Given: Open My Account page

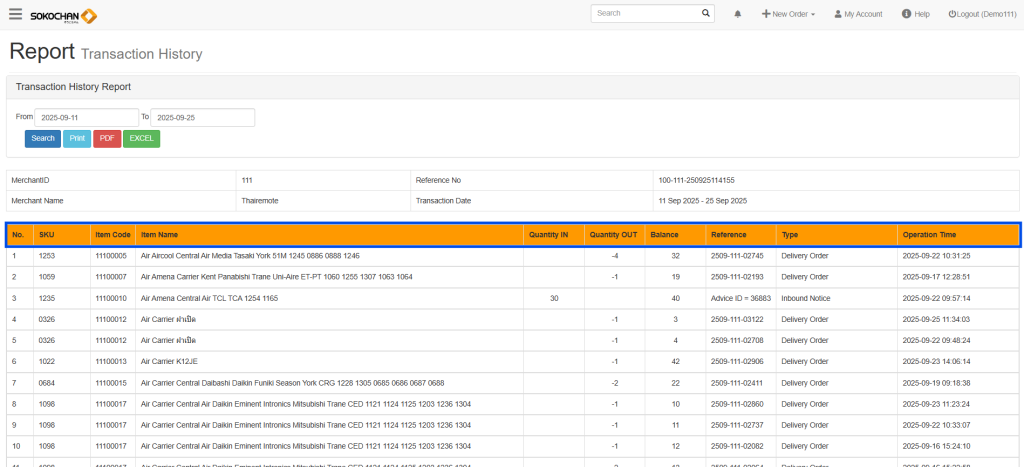Looking at the screenshot, I should click(x=858, y=14).
